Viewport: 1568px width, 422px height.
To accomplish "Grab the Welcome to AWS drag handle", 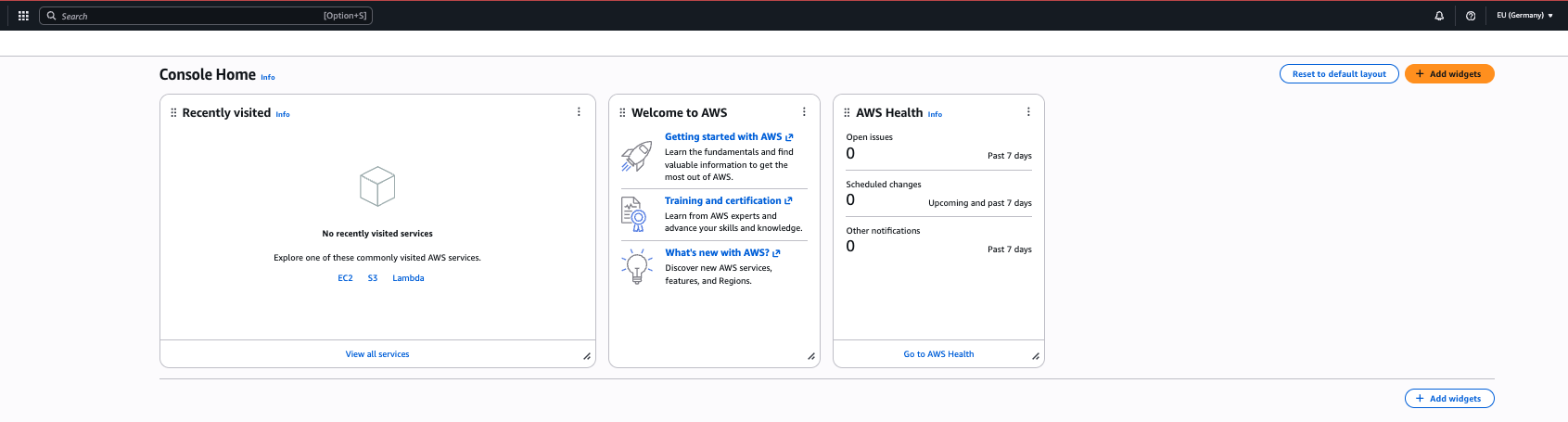I will (x=622, y=113).
